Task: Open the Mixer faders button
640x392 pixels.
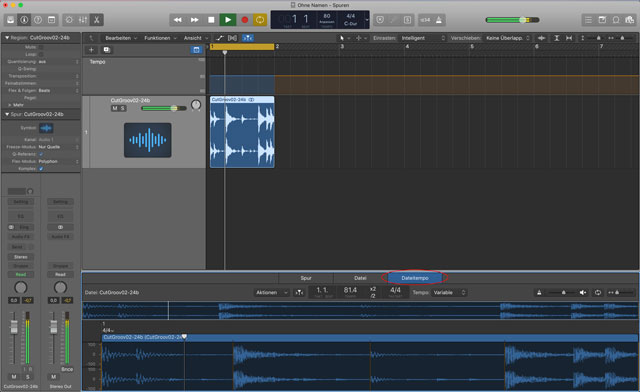Action: pyautogui.click(x=83, y=20)
